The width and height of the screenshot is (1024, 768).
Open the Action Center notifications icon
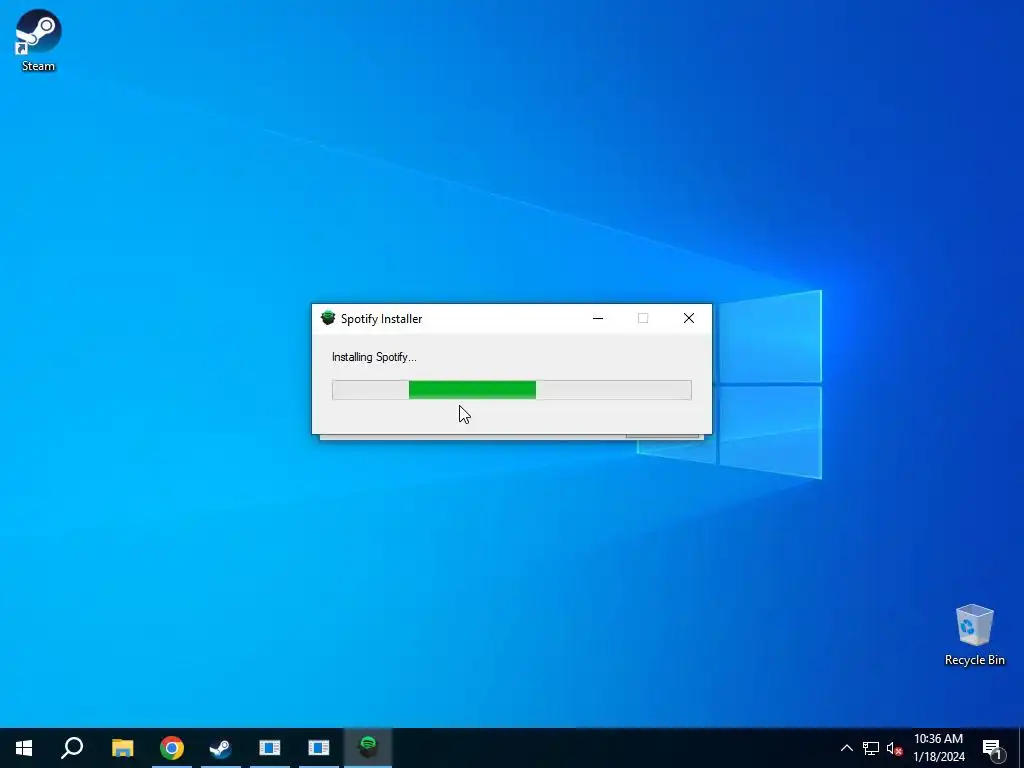(x=992, y=748)
